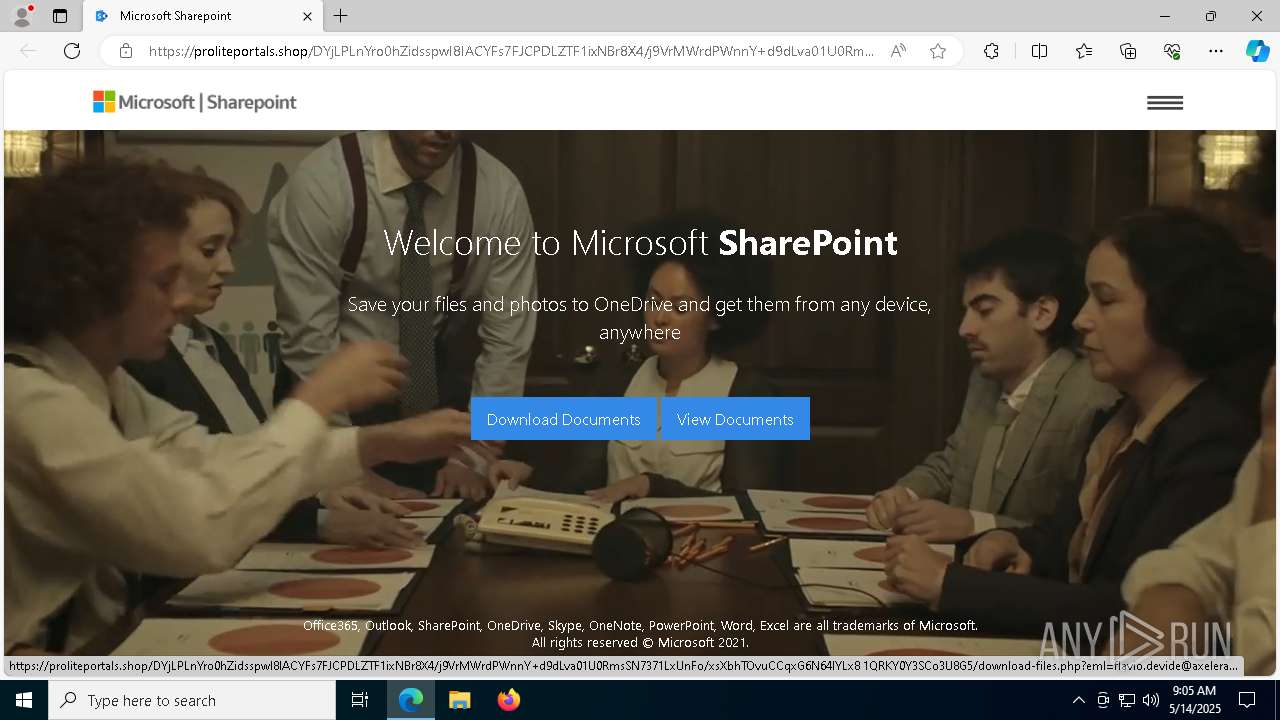The width and height of the screenshot is (1280, 720).
Task: Refresh the current page
Action: (72, 51)
